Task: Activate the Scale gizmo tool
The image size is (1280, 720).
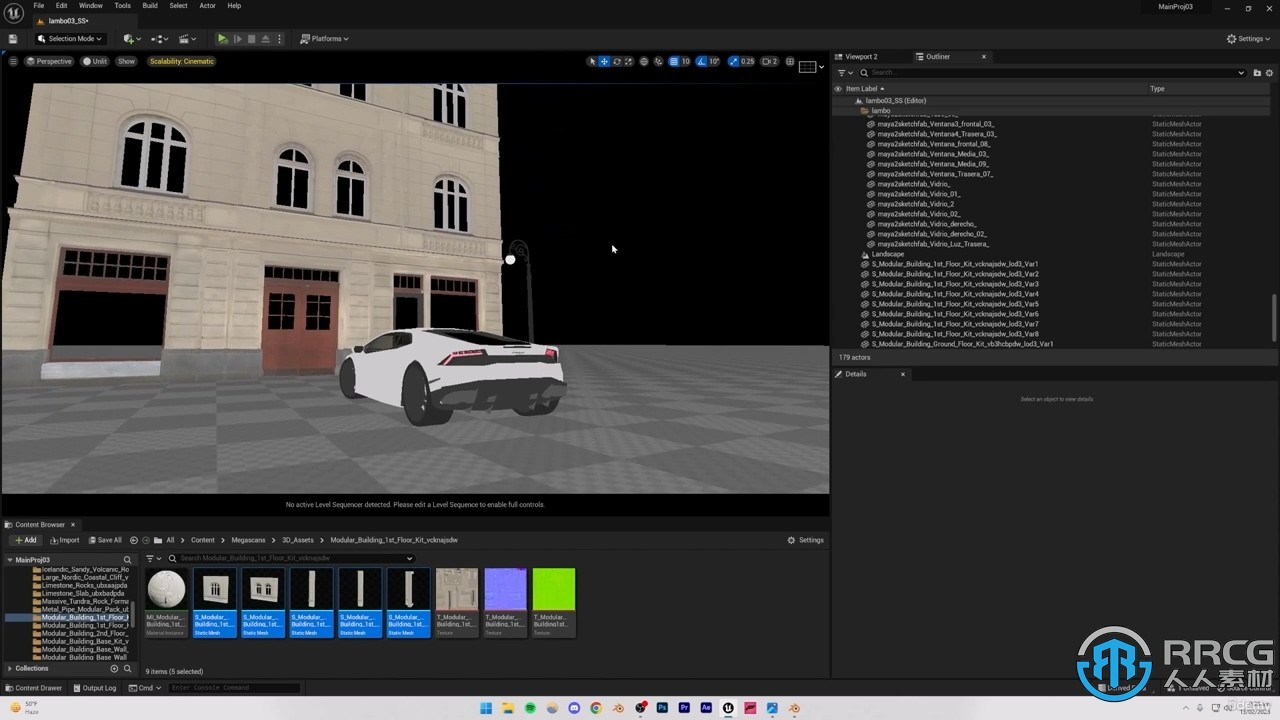Action: coord(628,61)
